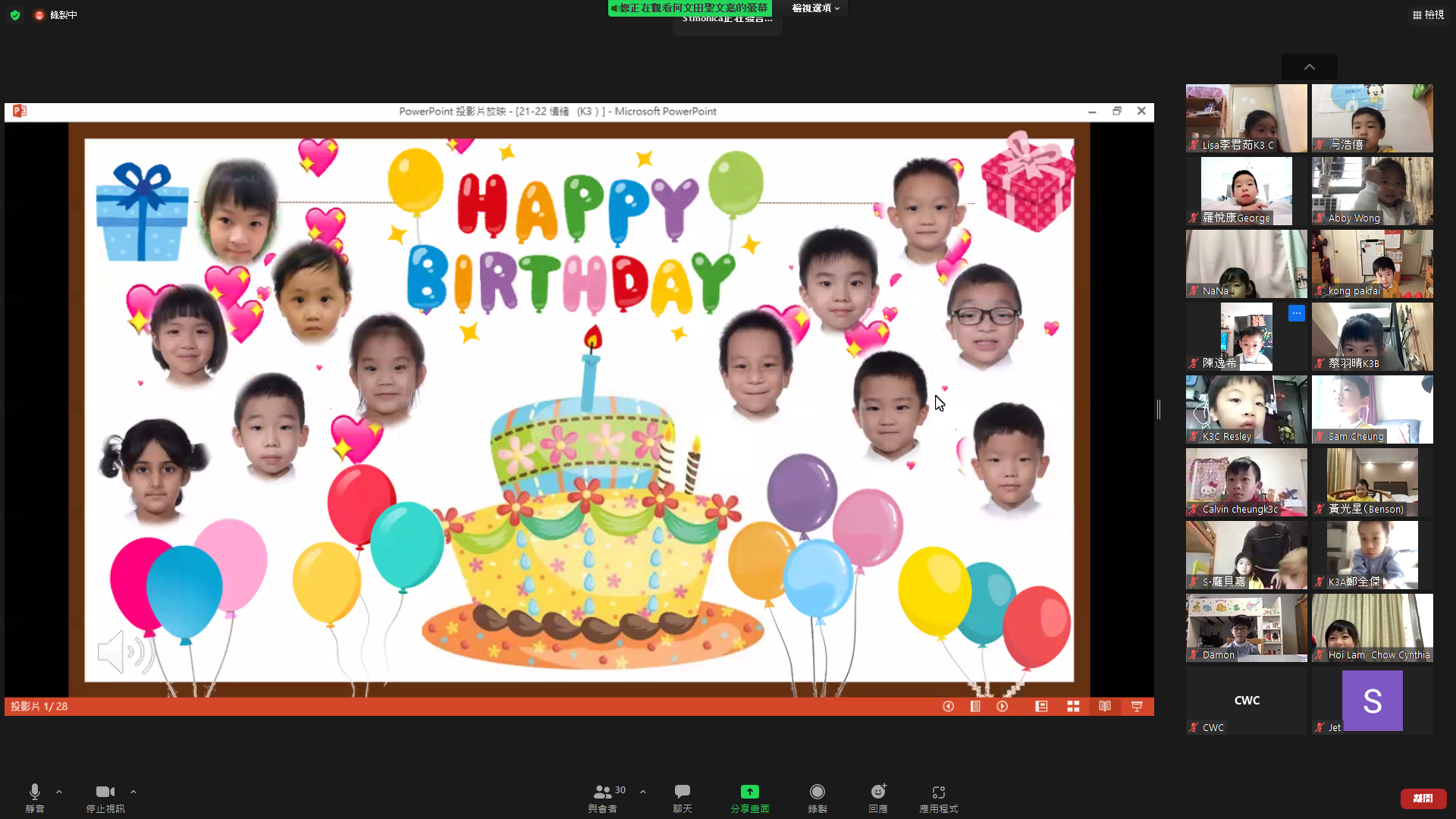Click the red recording indicator
The image size is (1456, 819).
click(x=39, y=14)
